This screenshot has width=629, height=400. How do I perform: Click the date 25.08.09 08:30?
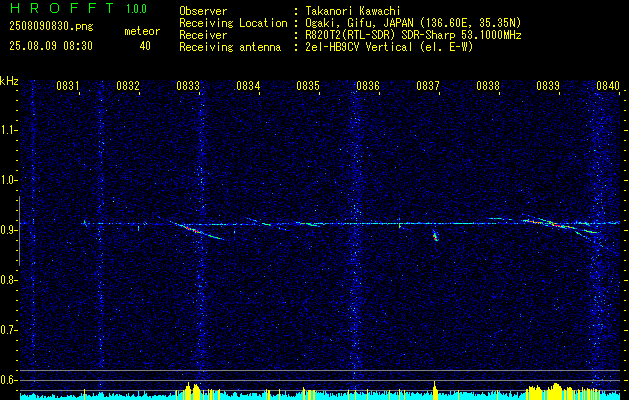[51, 46]
